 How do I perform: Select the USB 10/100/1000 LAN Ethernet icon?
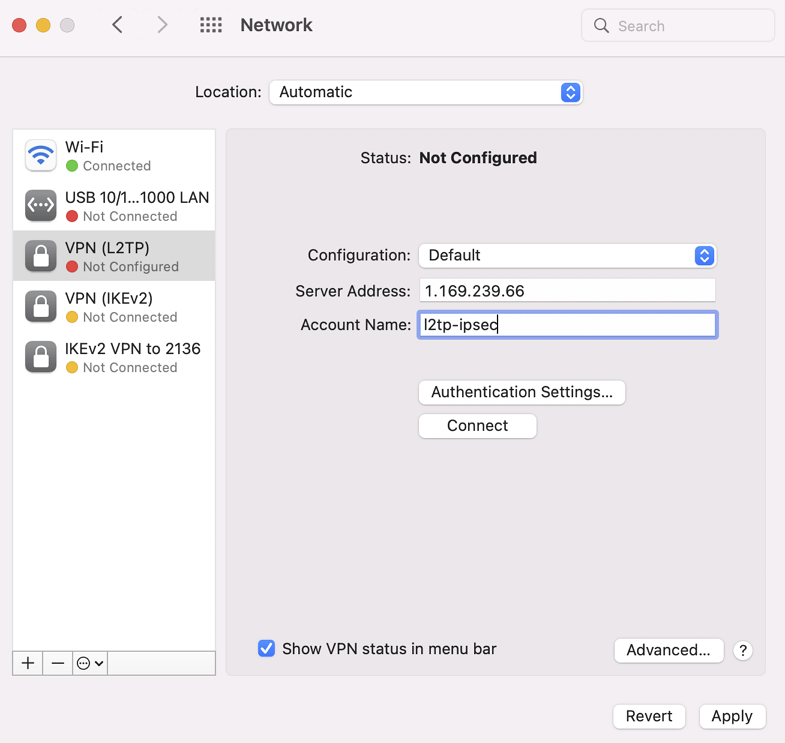point(41,206)
